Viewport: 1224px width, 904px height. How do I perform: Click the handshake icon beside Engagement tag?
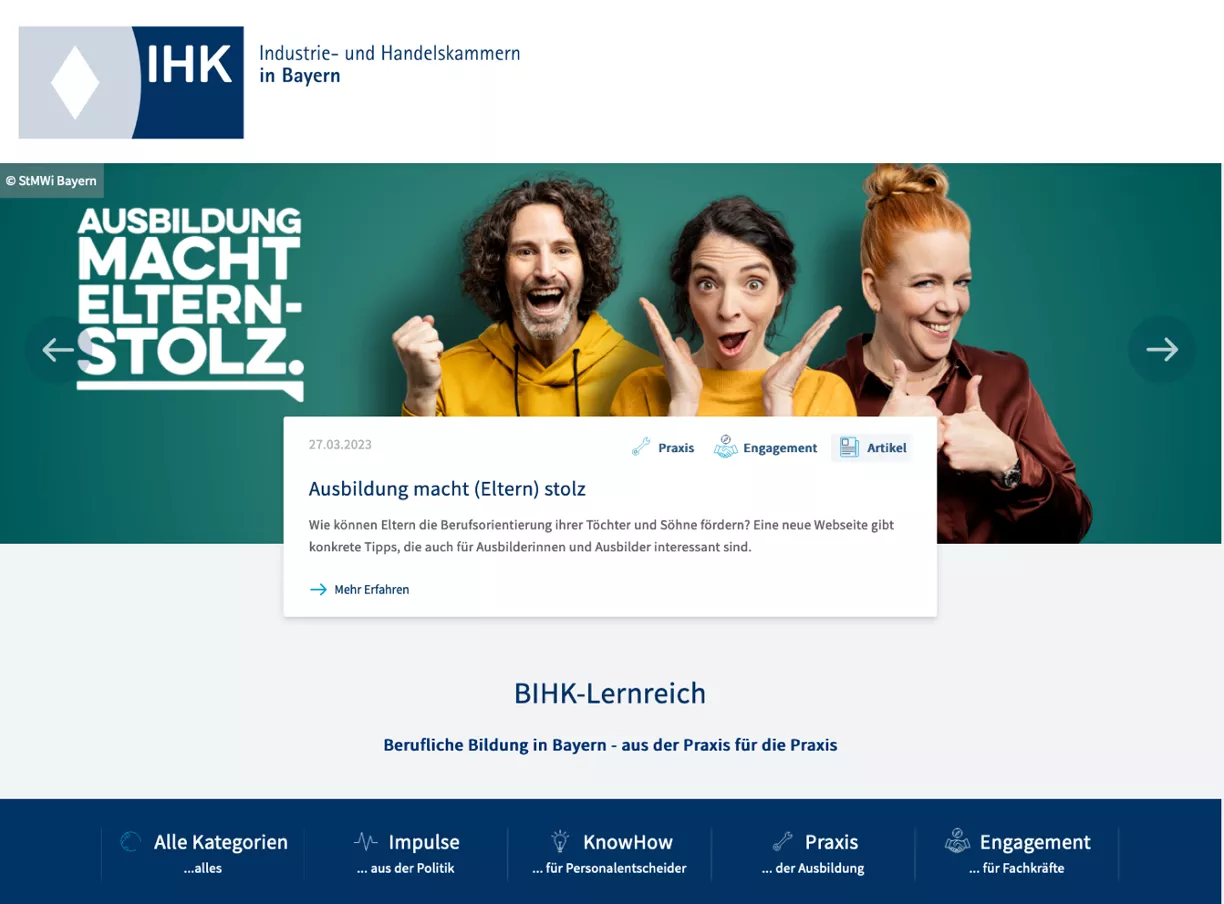coord(725,447)
